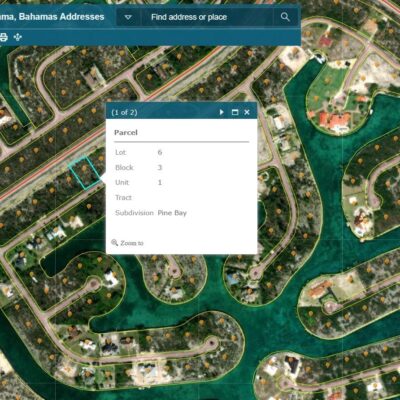Open the print tool icon

(x=3, y=37)
